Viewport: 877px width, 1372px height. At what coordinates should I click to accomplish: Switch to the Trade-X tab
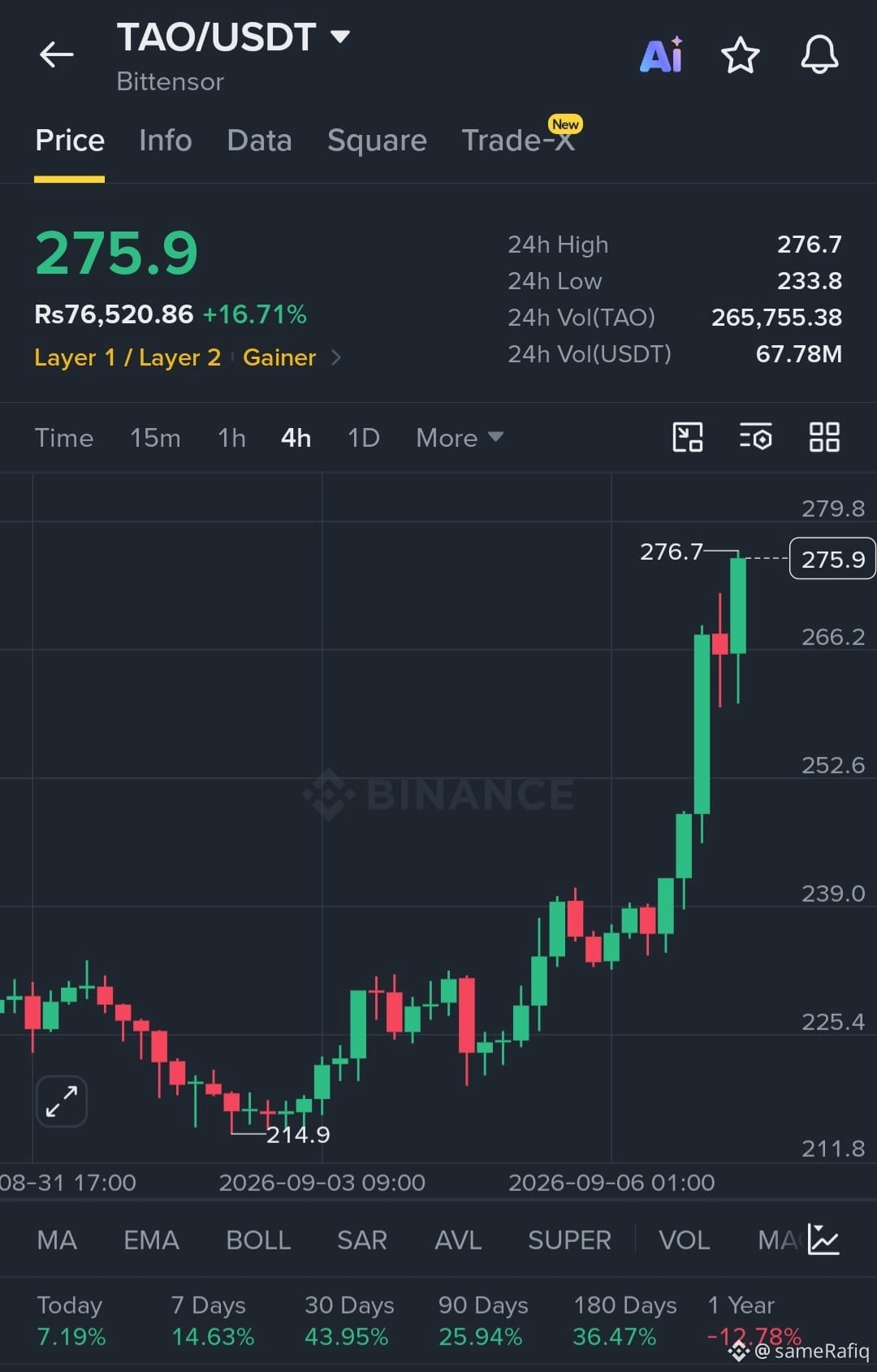click(518, 141)
